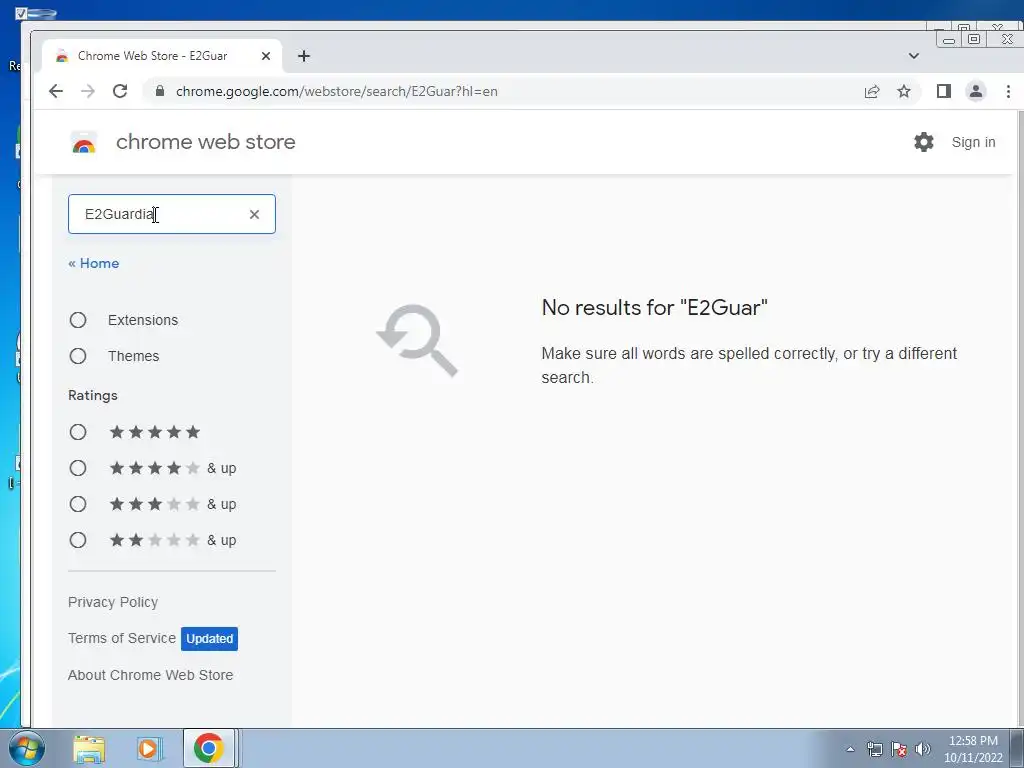Share this page via the share icon
The height and width of the screenshot is (768, 1024).
click(x=872, y=91)
